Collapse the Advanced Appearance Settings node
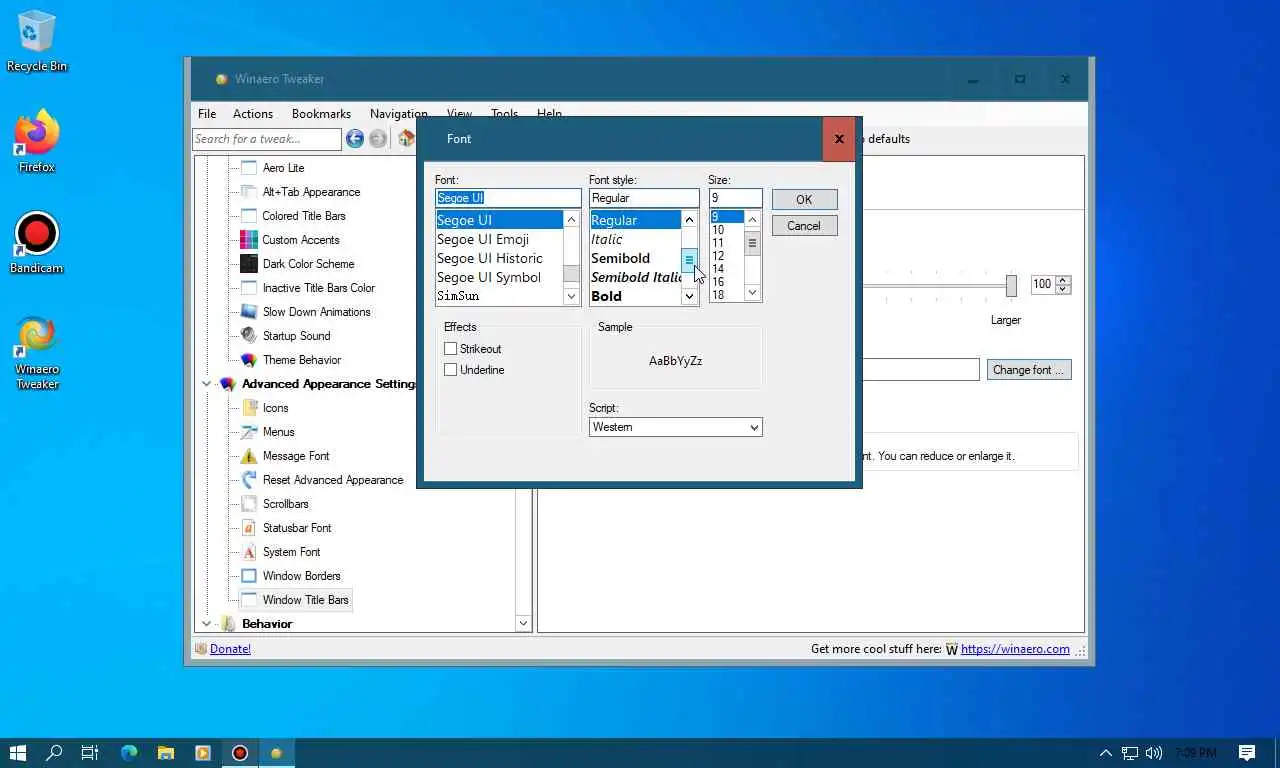Image resolution: width=1280 pixels, height=768 pixels. [x=207, y=384]
